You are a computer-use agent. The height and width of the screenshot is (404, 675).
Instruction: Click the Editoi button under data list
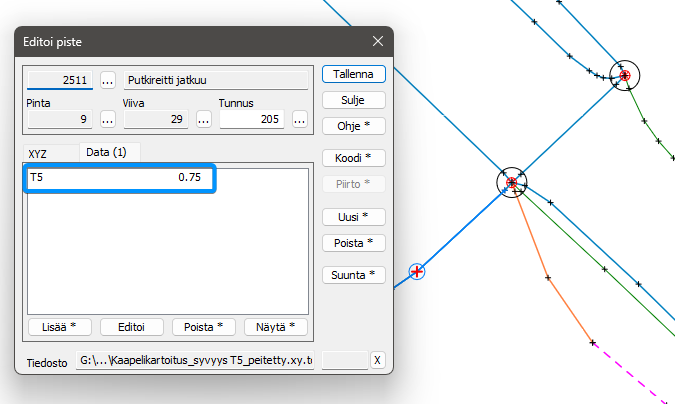click(x=131, y=327)
